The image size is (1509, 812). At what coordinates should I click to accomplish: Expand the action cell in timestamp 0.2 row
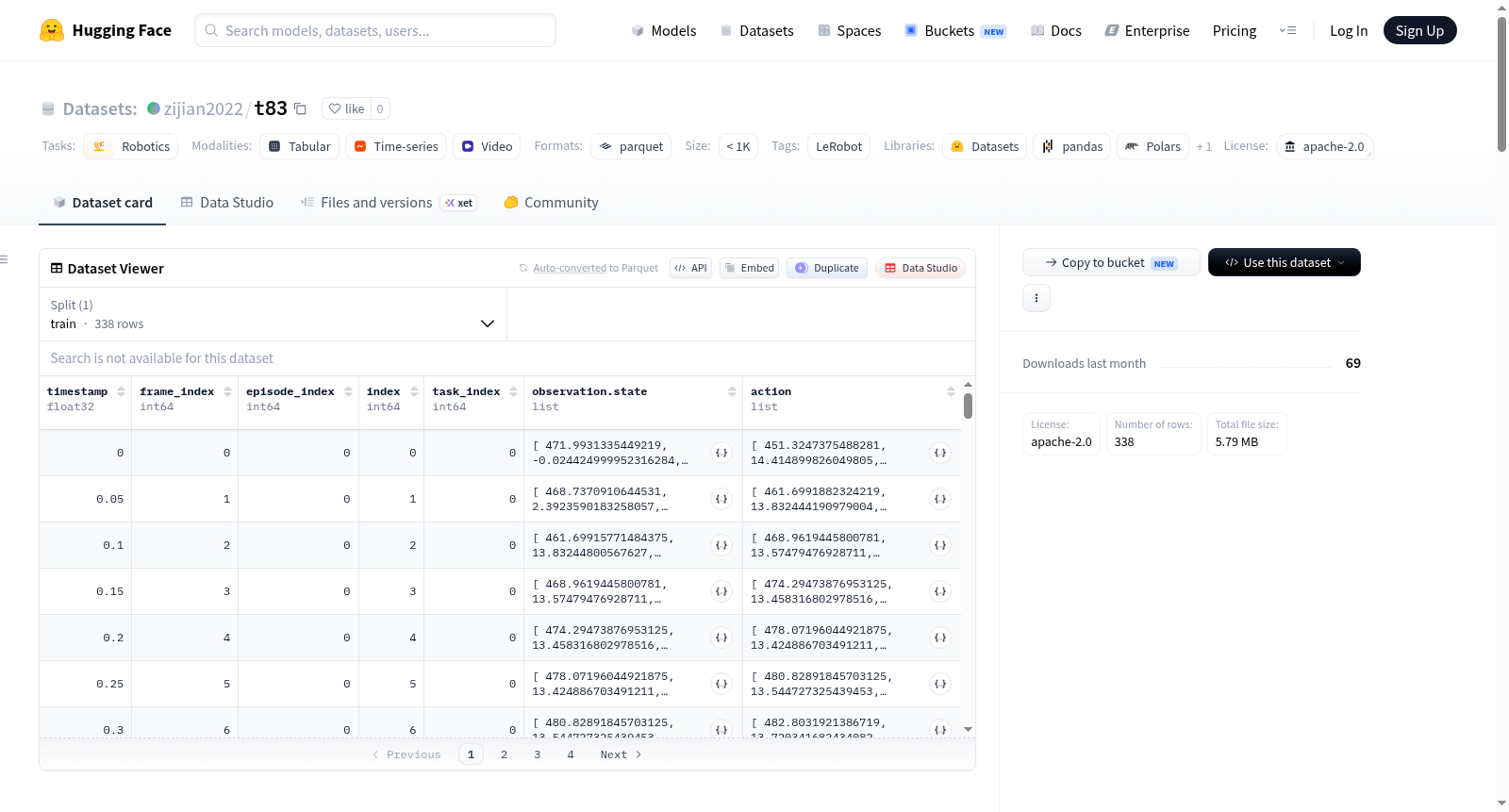pos(940,638)
